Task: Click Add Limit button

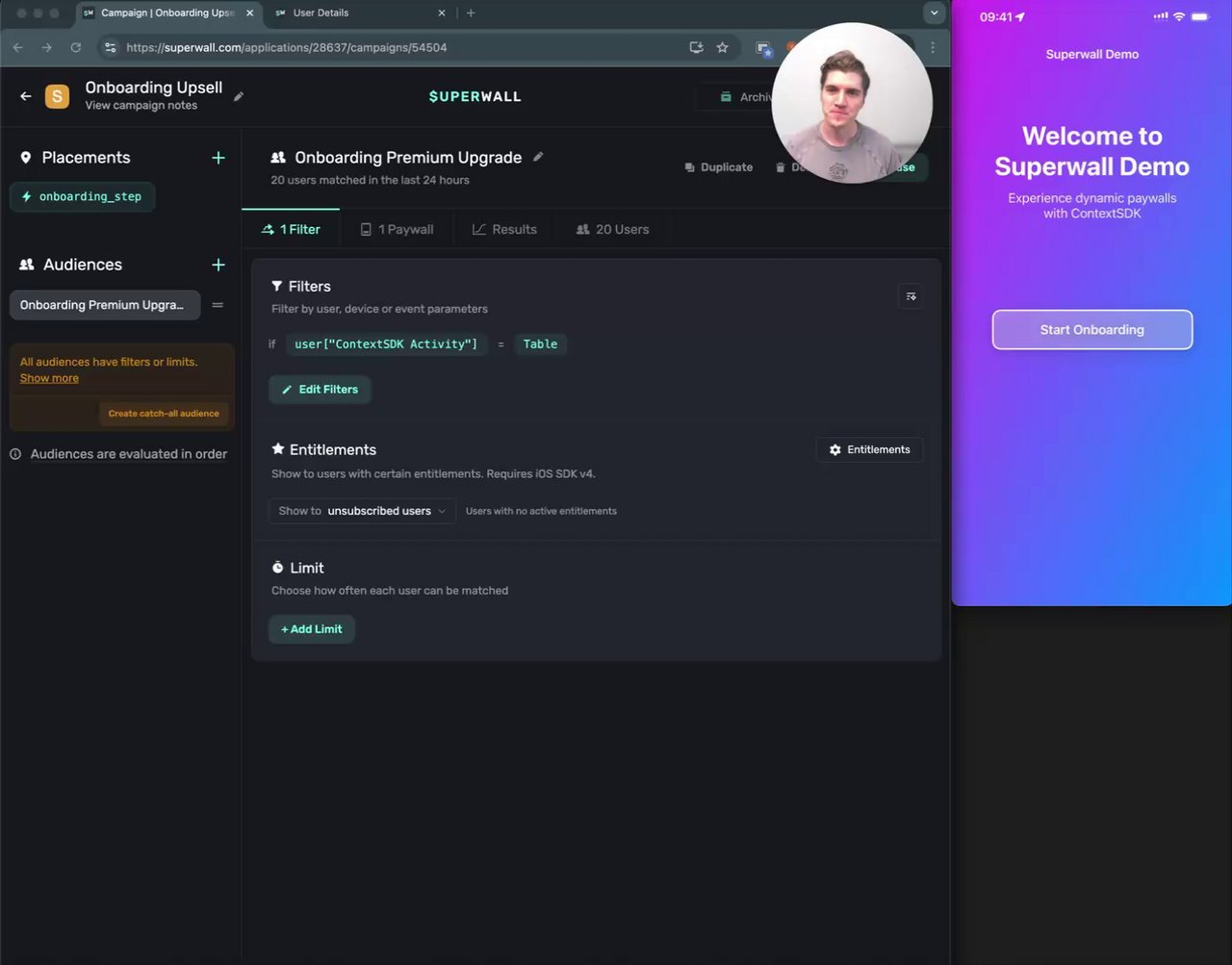Action: [x=312, y=629]
